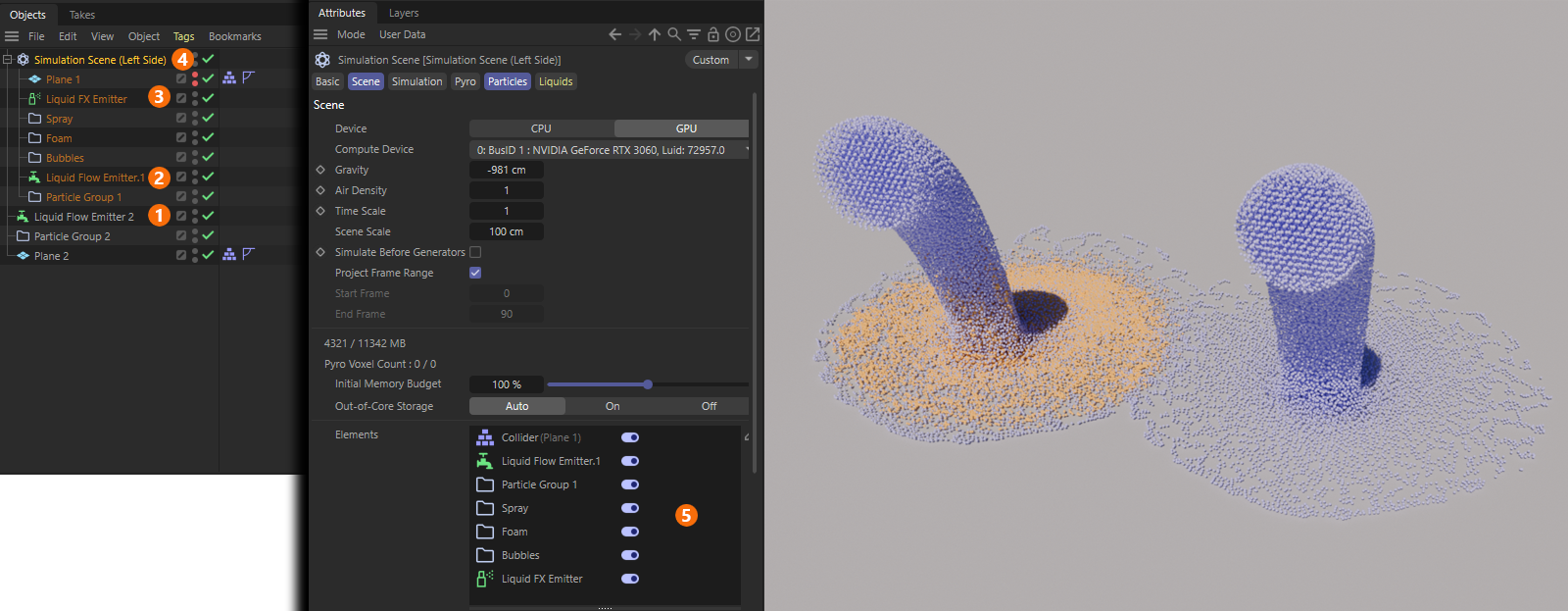Set Device to CPU
This screenshot has height=611, width=1568.
[541, 128]
